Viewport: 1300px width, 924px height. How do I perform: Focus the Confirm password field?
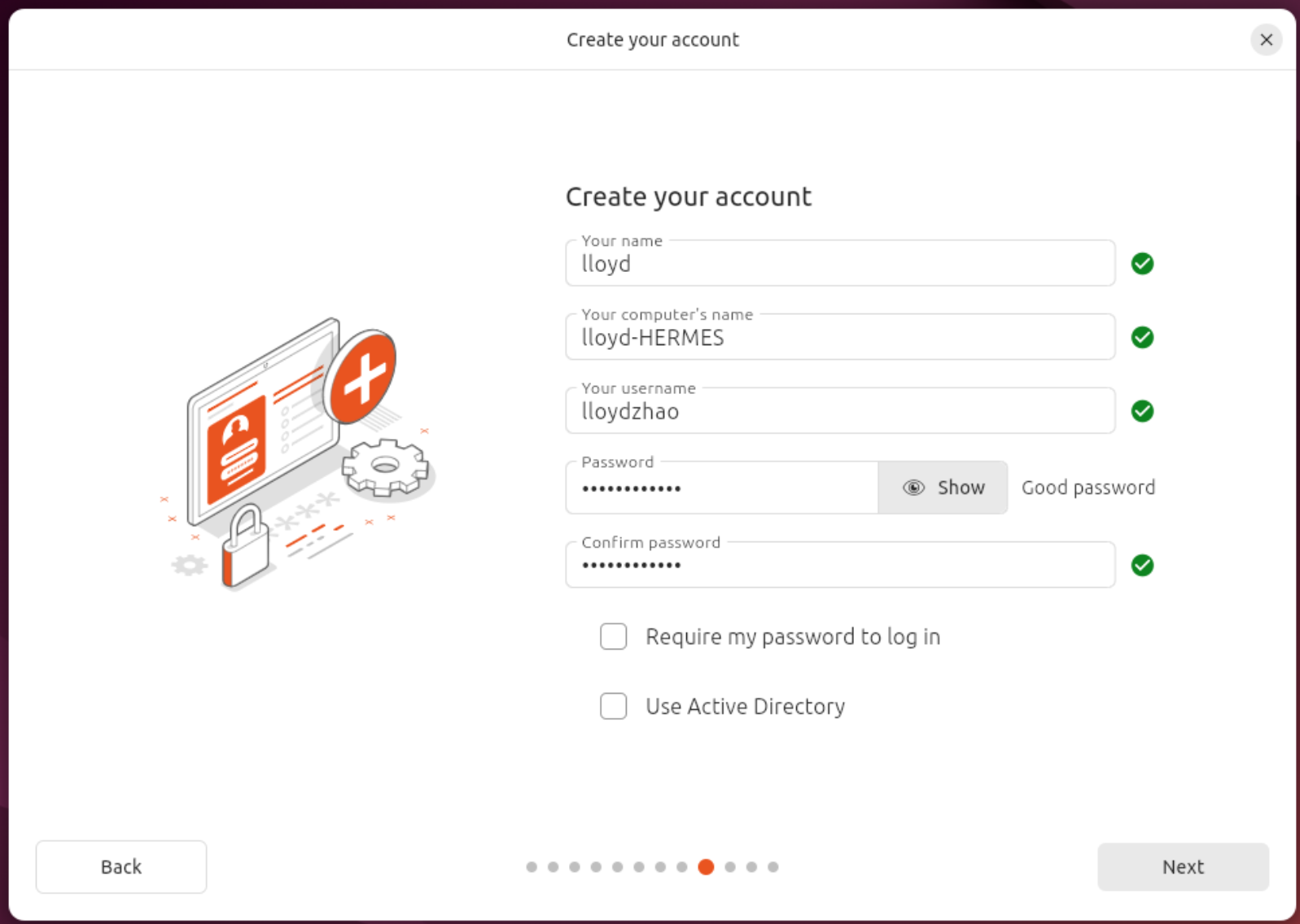839,565
